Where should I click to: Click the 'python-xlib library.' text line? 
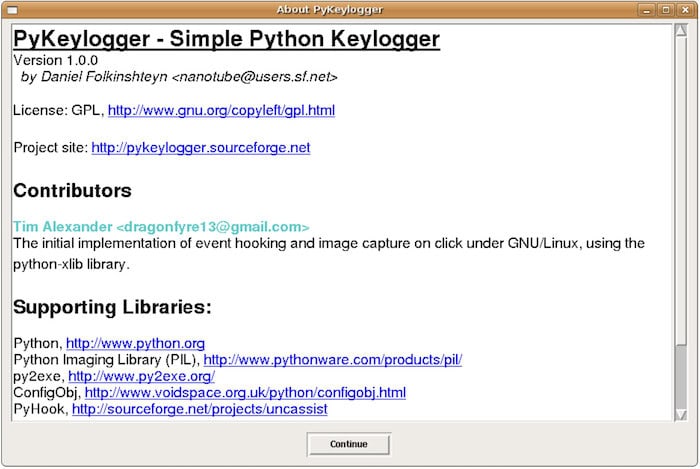[71, 265]
